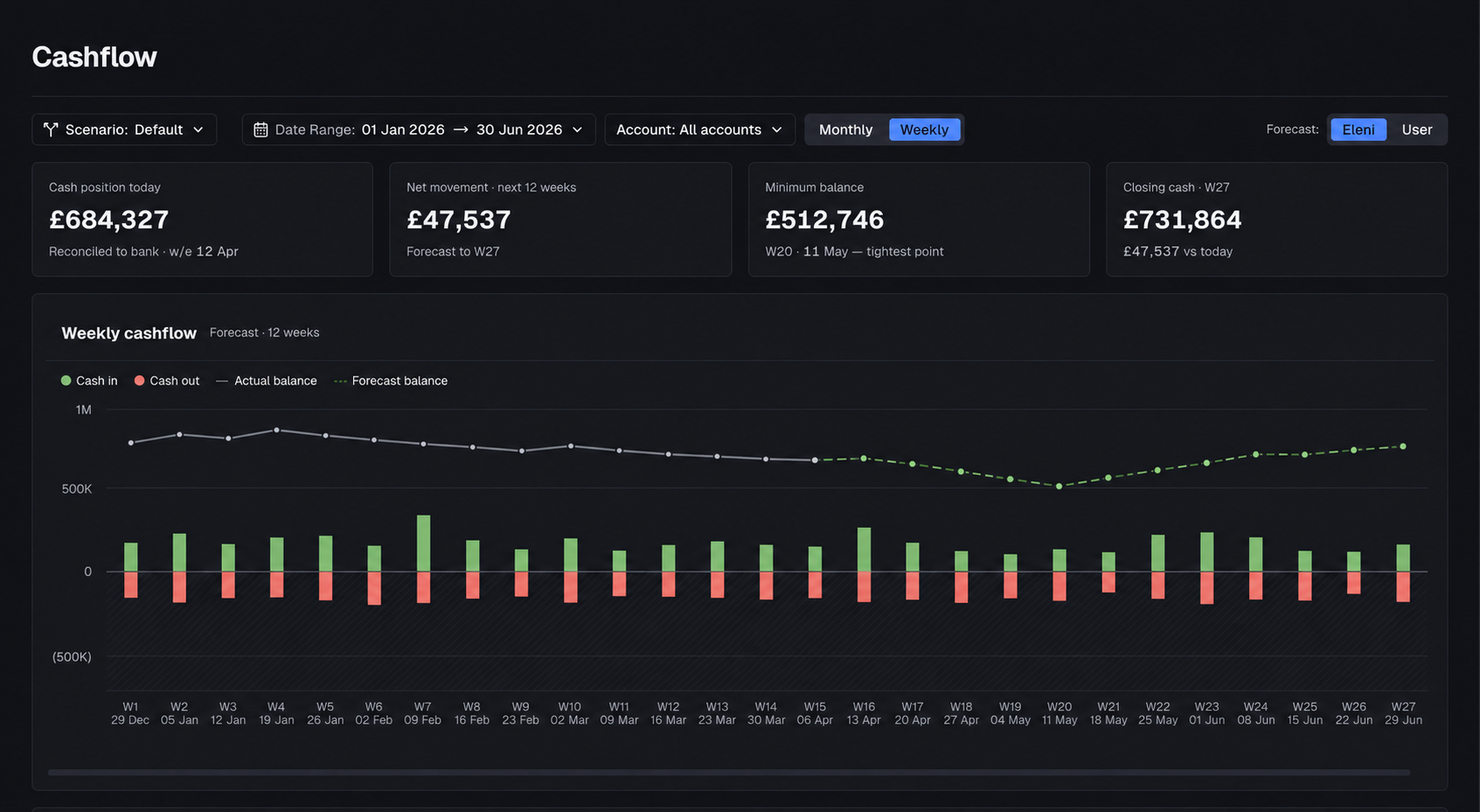
Task: Click the W10 02 Mar cash out bar
Action: click(x=571, y=587)
